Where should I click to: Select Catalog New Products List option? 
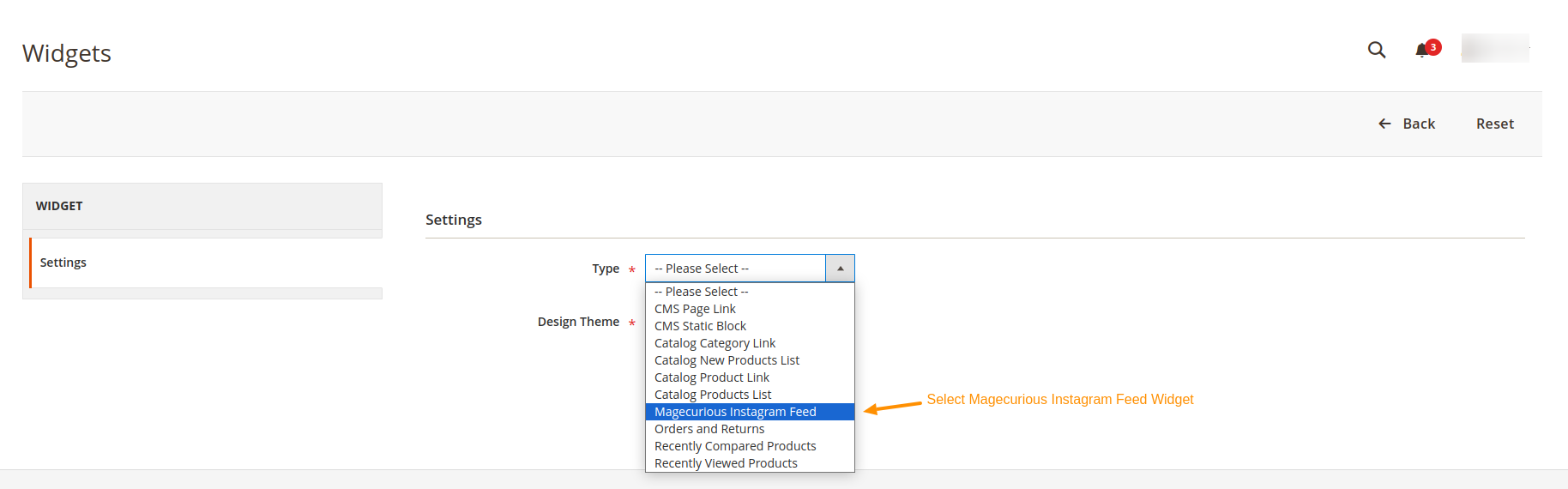point(750,360)
